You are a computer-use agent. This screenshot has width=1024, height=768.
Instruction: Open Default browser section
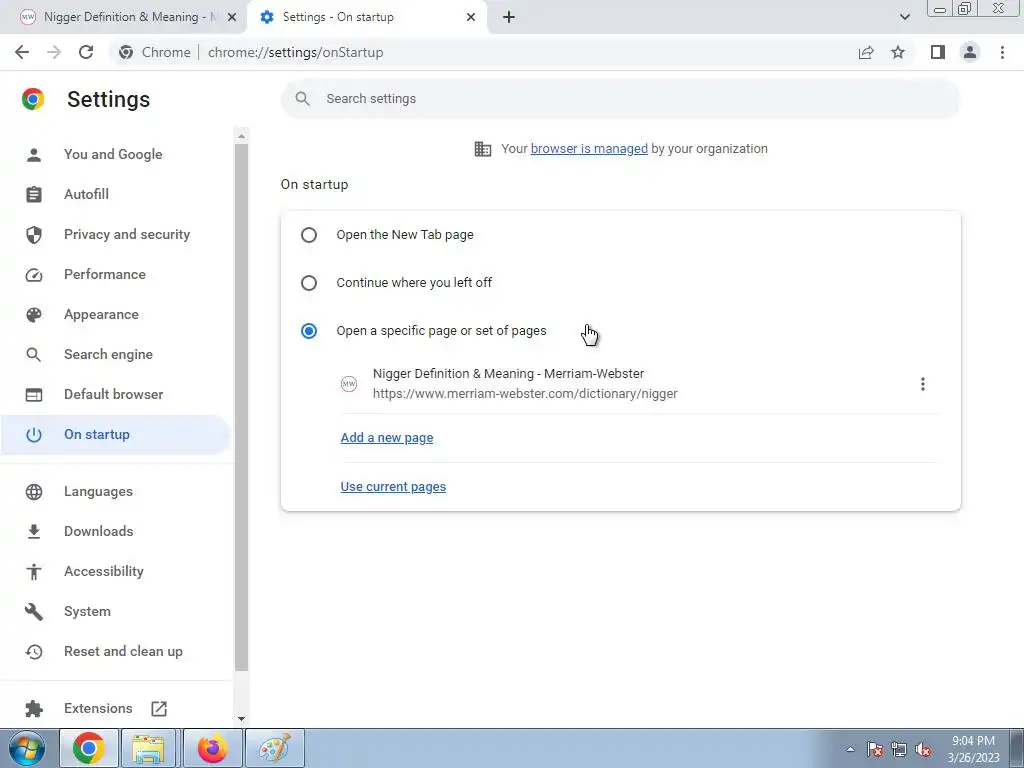pos(115,394)
